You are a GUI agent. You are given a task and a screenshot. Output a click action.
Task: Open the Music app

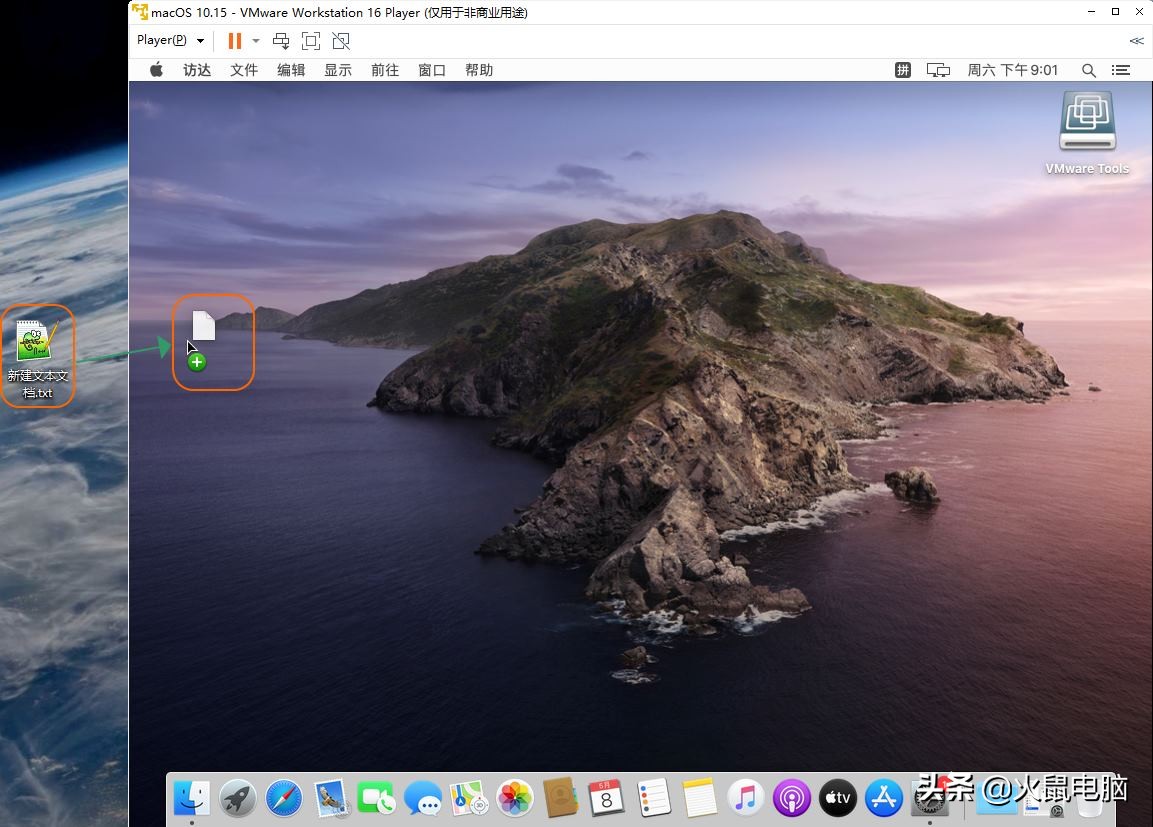745,798
